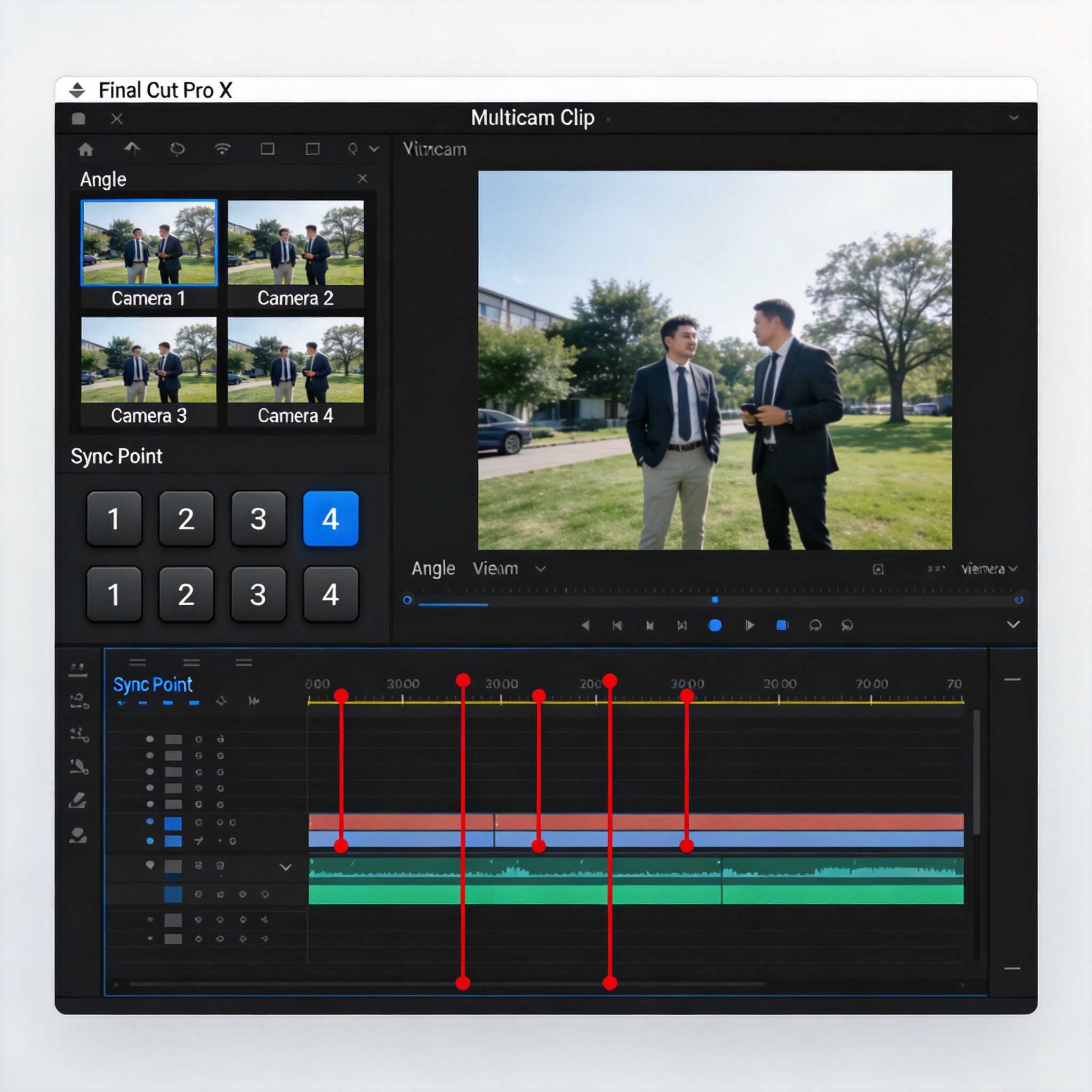
Task: Click the small dashes icon left of camera dropdown
Action: coord(936,568)
